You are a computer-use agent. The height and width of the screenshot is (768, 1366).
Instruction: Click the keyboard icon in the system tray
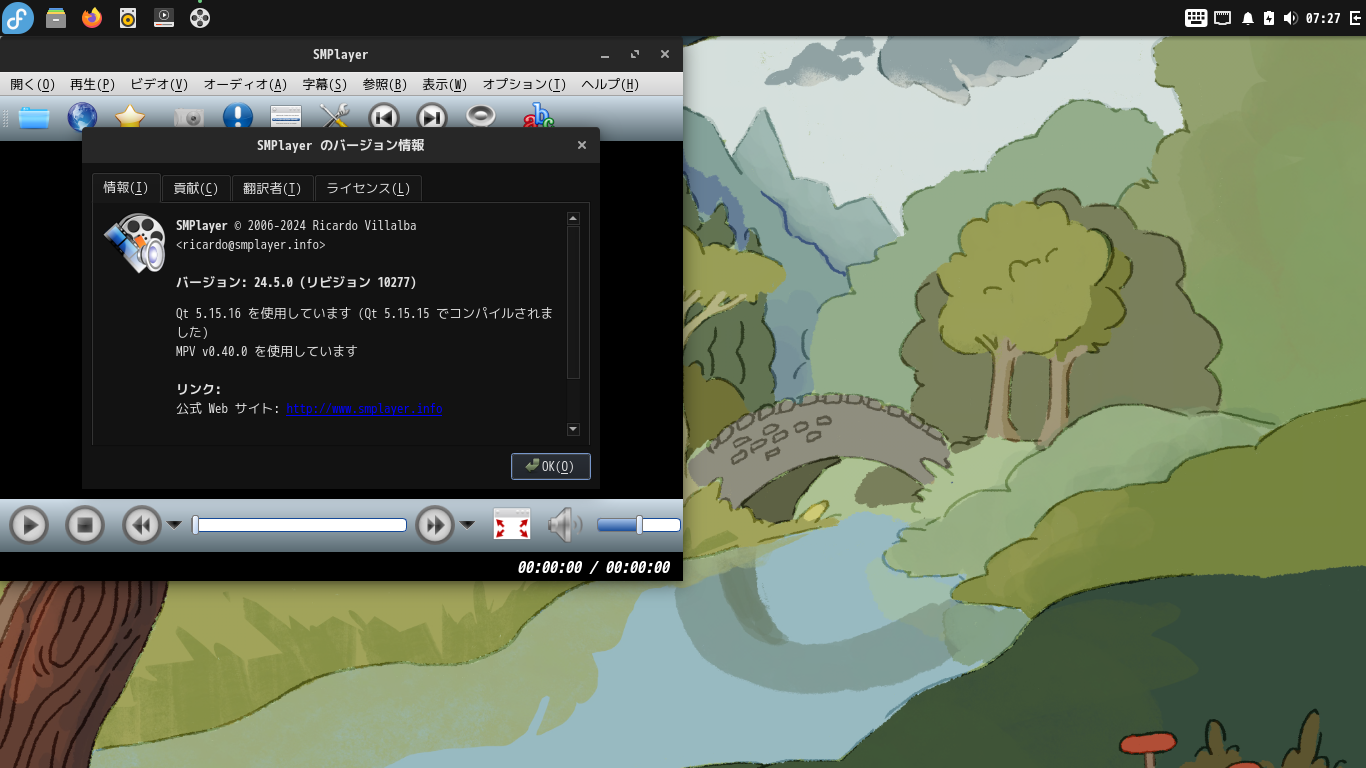pyautogui.click(x=1196, y=18)
